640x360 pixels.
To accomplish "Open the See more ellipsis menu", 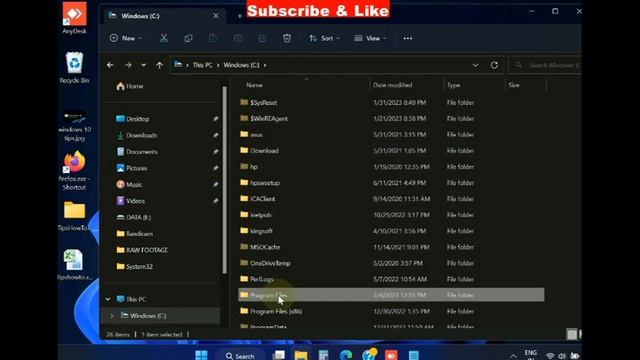I will click(408, 38).
